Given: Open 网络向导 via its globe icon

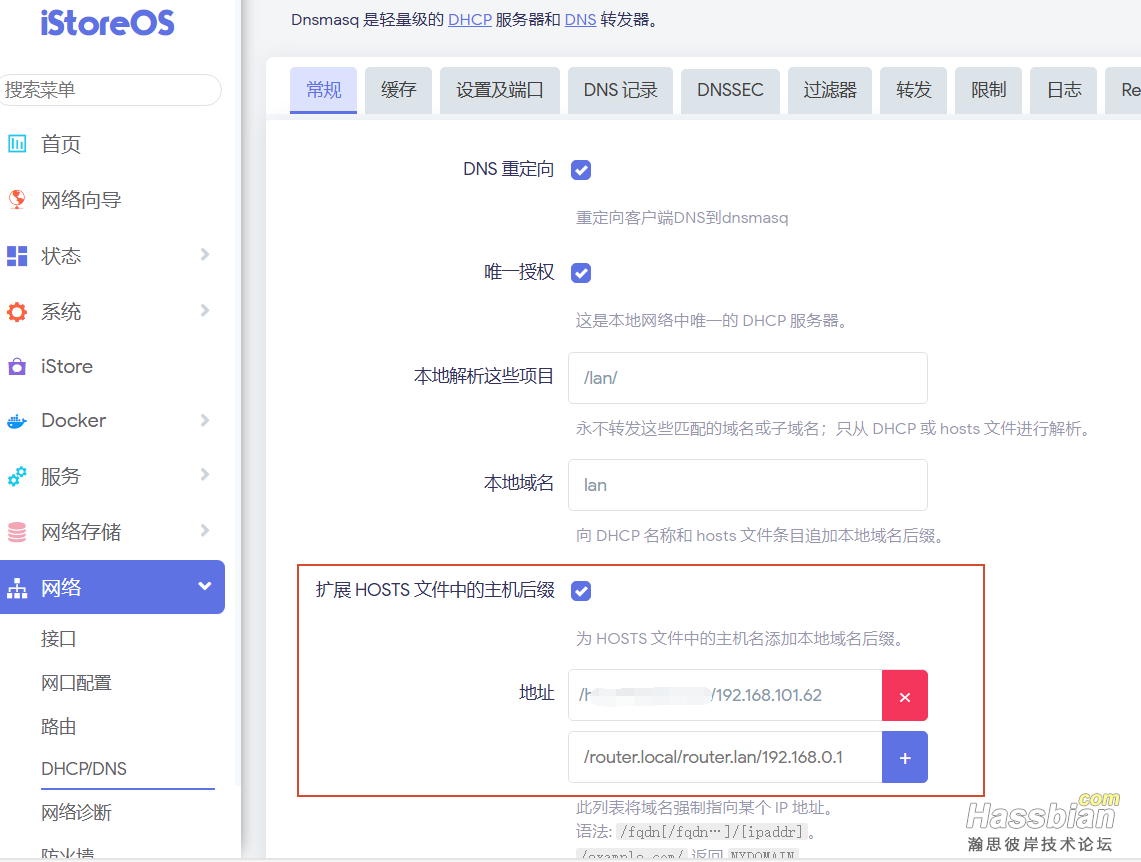Looking at the screenshot, I should 17,199.
